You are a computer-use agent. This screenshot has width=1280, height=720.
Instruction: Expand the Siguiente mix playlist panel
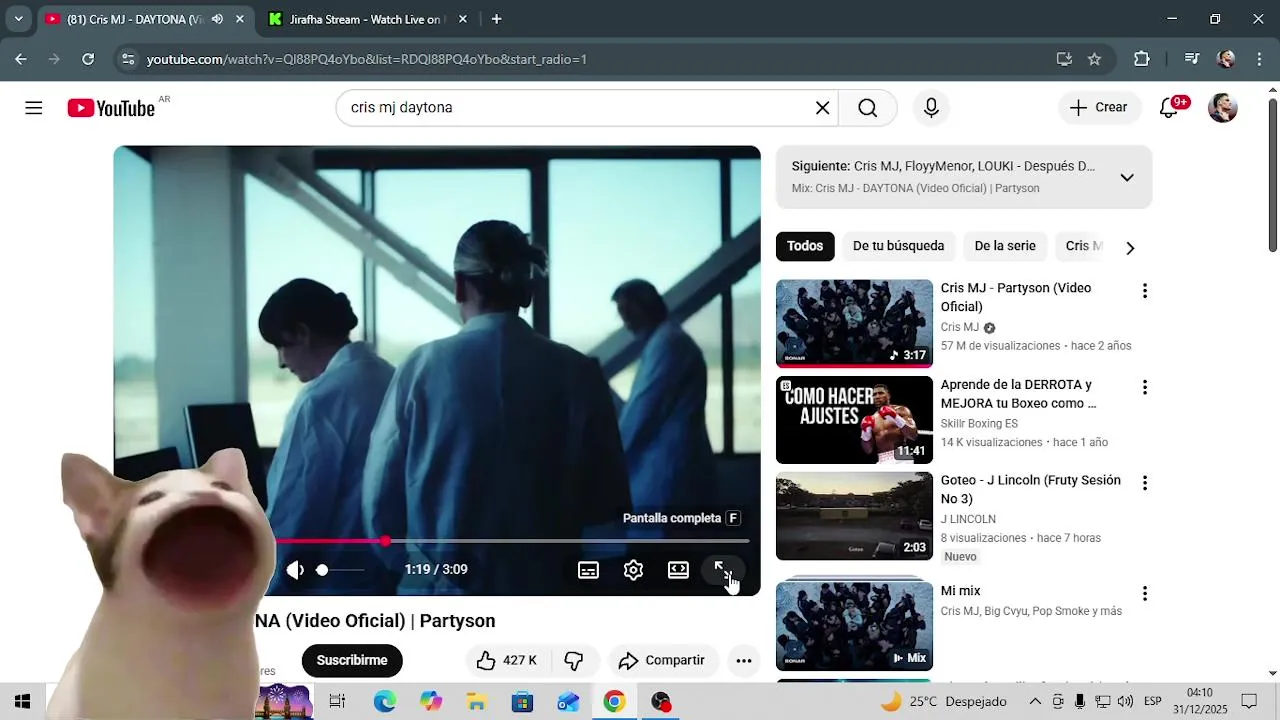coord(1127,177)
